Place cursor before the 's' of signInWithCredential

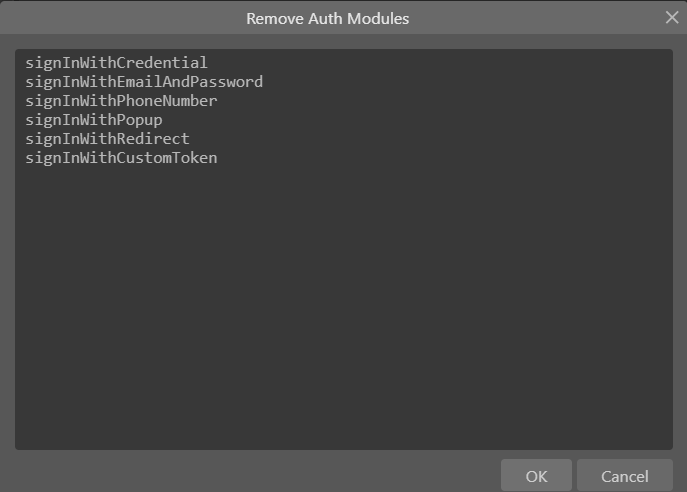[26, 63]
